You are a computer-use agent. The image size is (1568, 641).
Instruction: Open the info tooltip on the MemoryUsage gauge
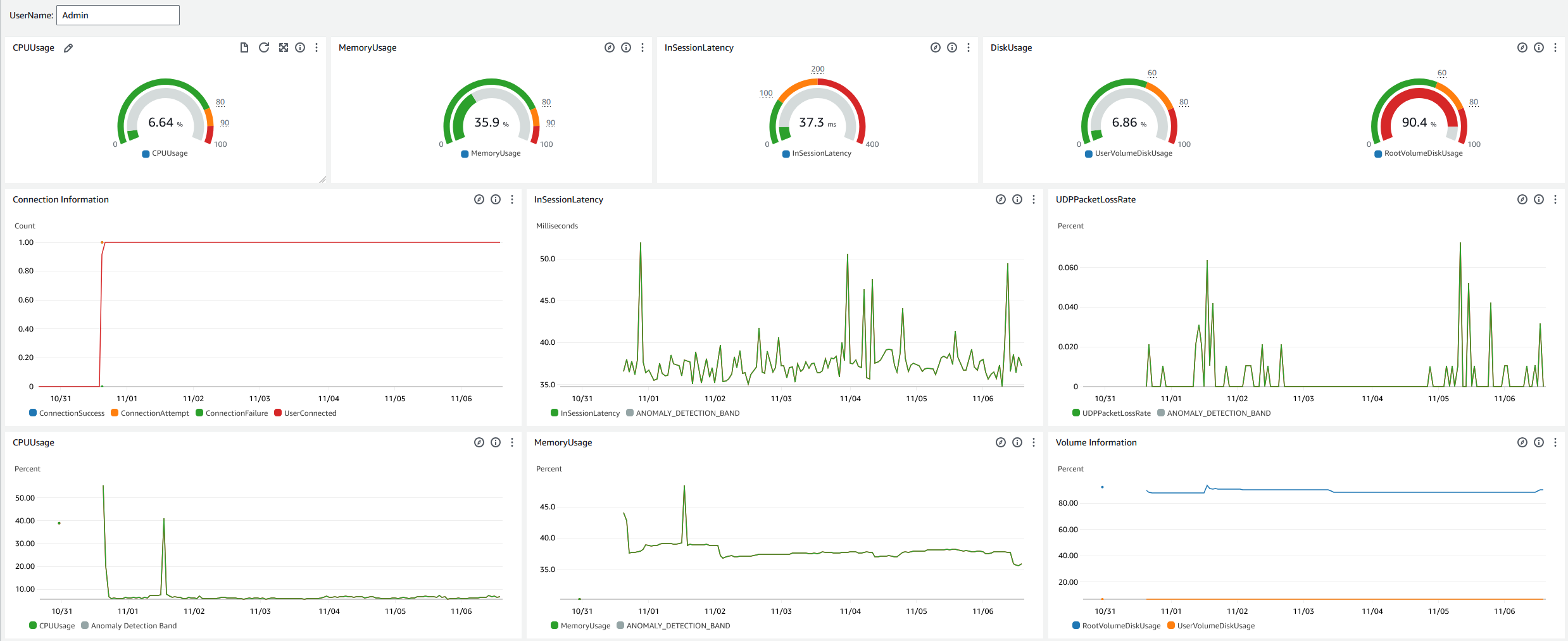[626, 47]
